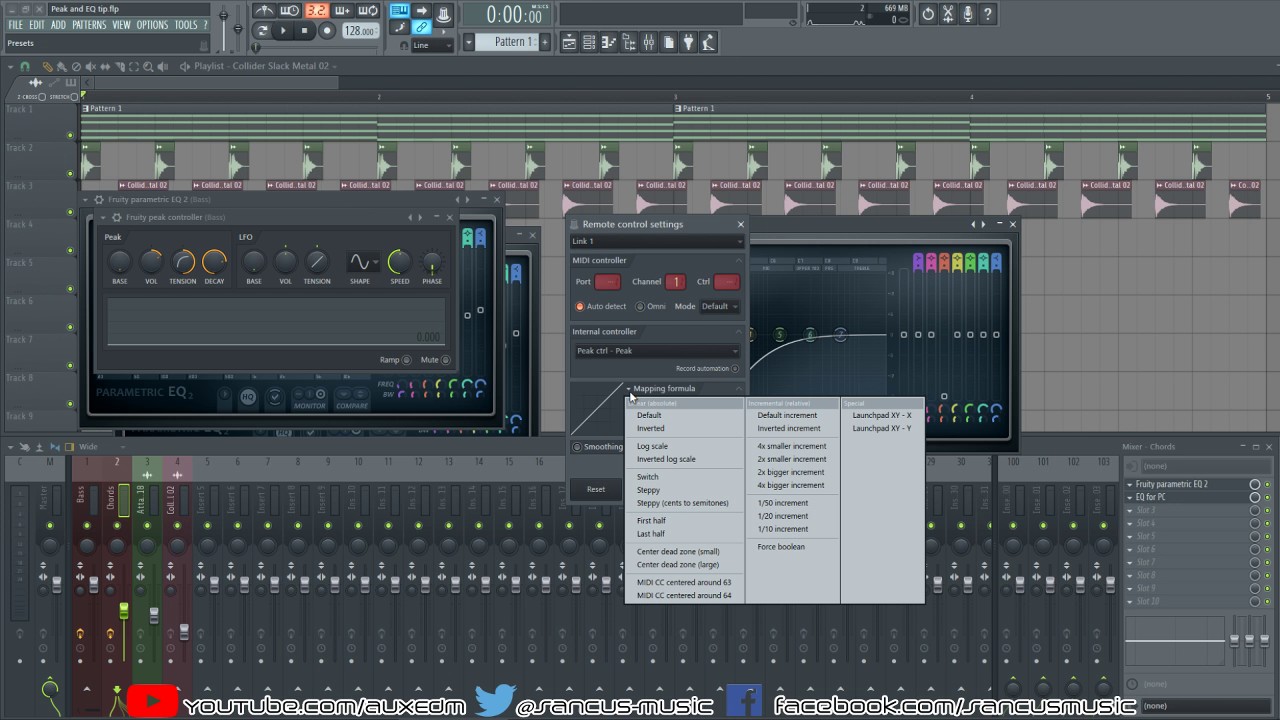Choose Inverted from mapping menu
The height and width of the screenshot is (720, 1280).
pyautogui.click(x=650, y=428)
